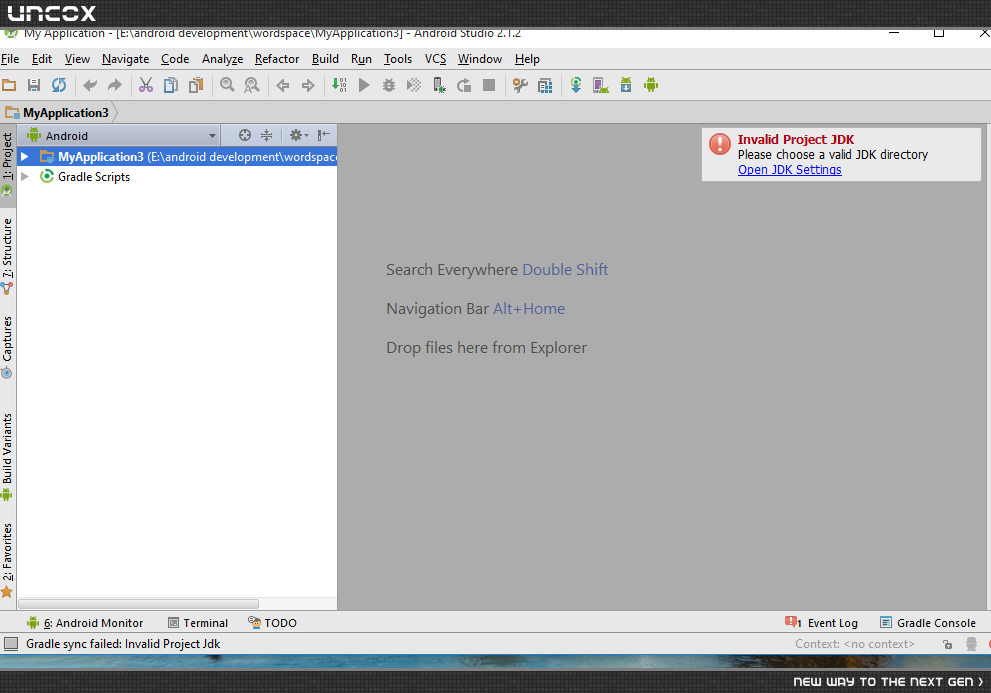
Task: Click Attach debugger to Android process icon
Action: [439, 85]
